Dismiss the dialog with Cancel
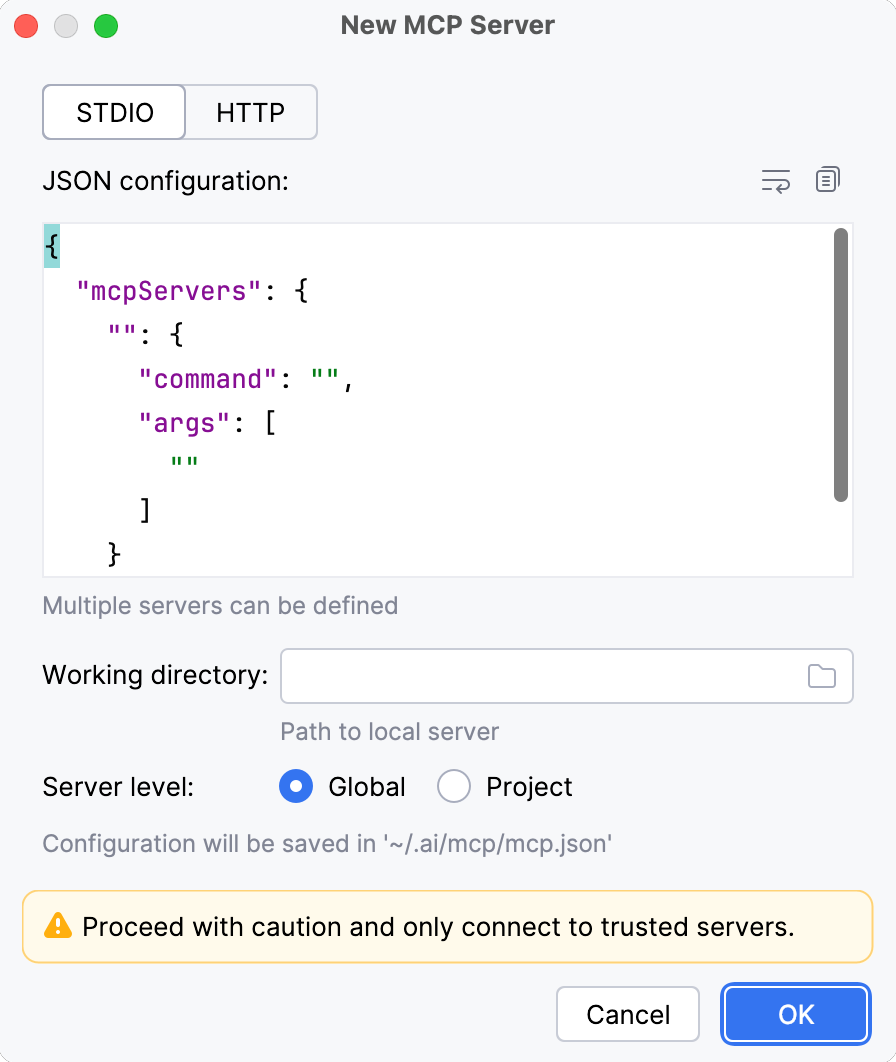The width and height of the screenshot is (896, 1062). (627, 1014)
